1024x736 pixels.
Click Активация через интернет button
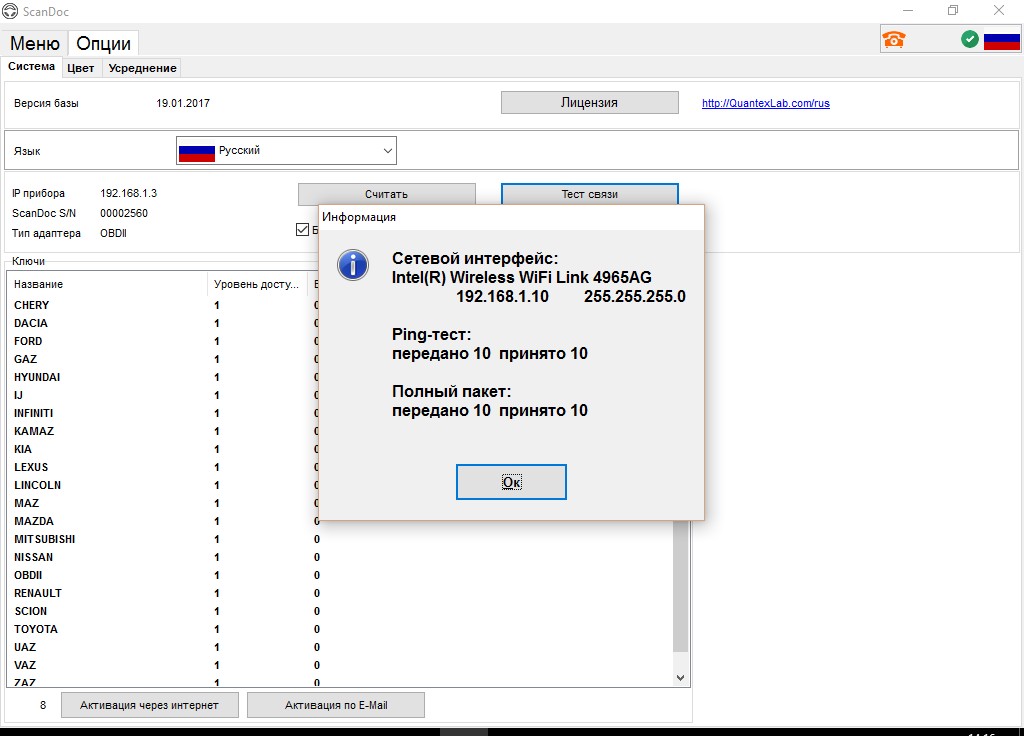(x=150, y=705)
